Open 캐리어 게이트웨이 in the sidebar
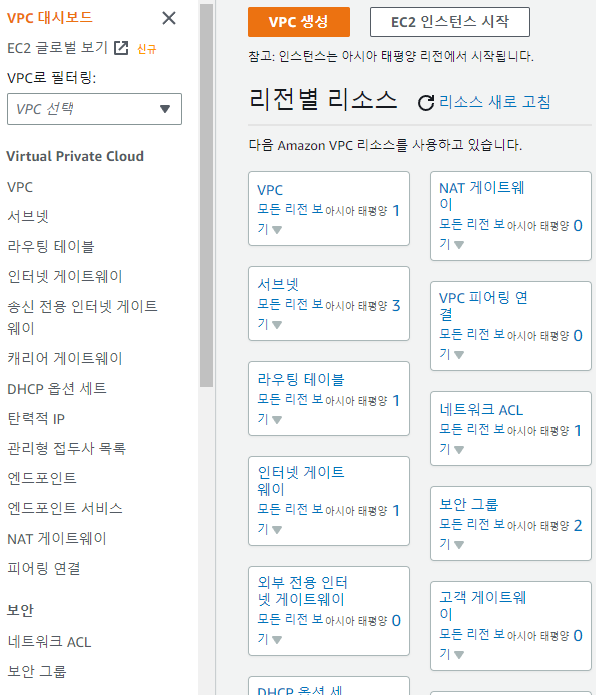 65,358
